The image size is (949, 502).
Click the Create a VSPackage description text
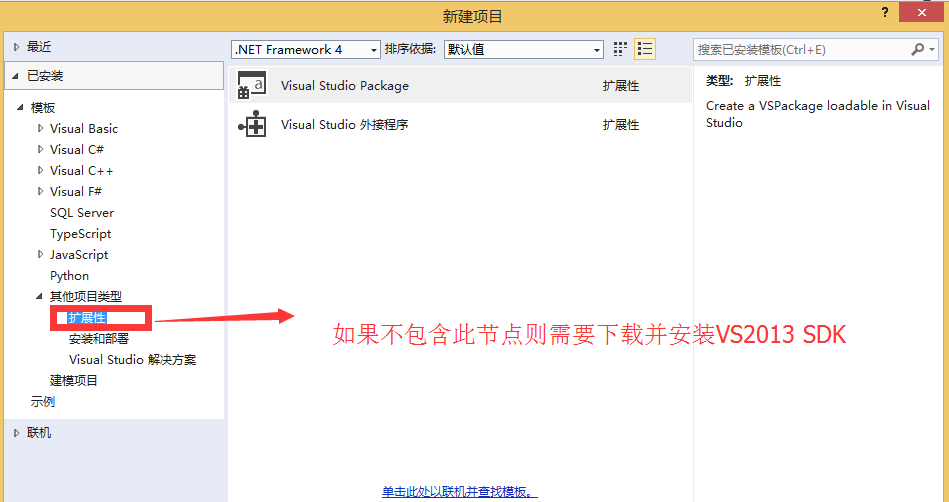(818, 114)
